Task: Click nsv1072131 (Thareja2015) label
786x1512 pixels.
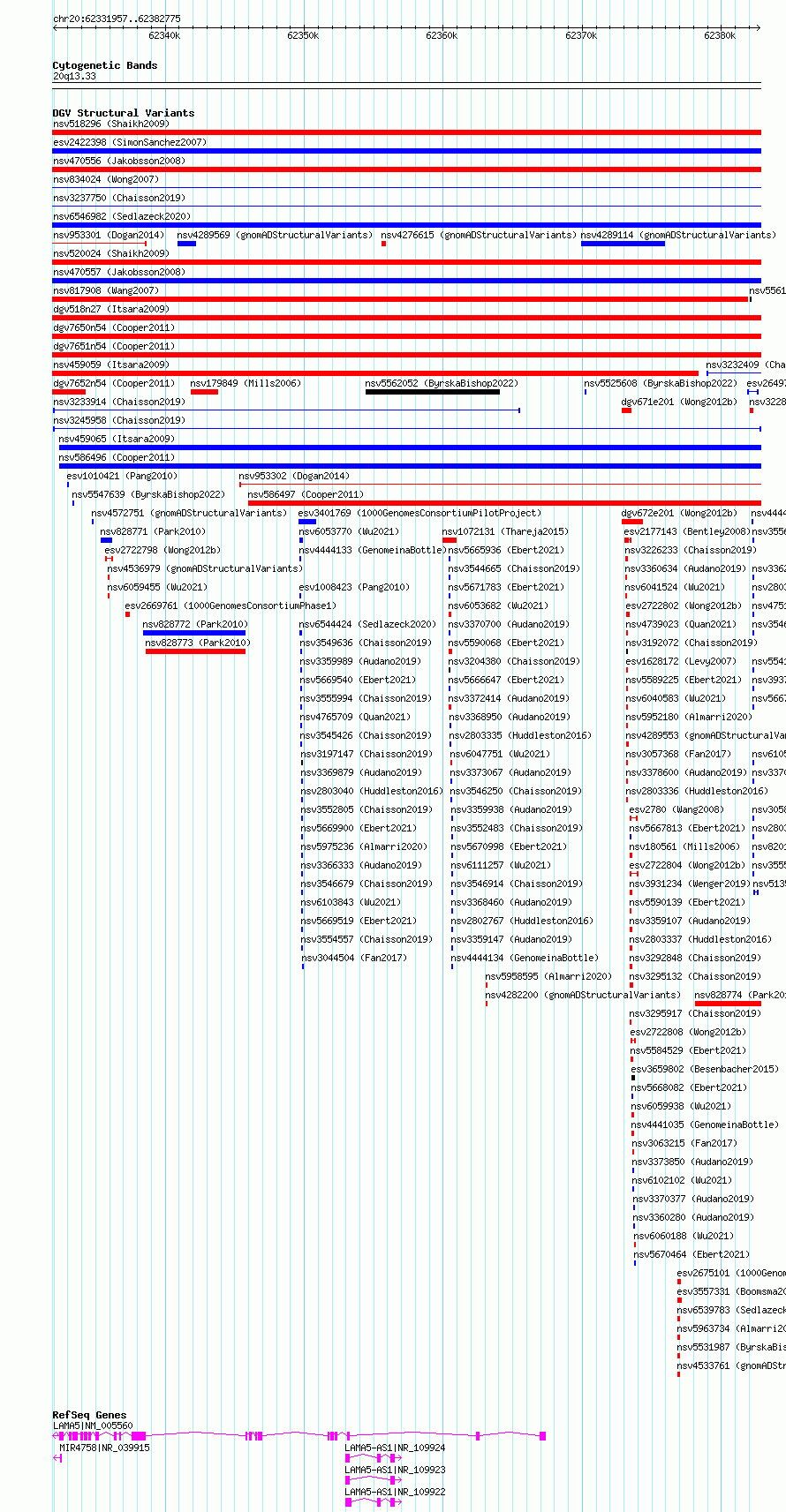Action: (506, 532)
